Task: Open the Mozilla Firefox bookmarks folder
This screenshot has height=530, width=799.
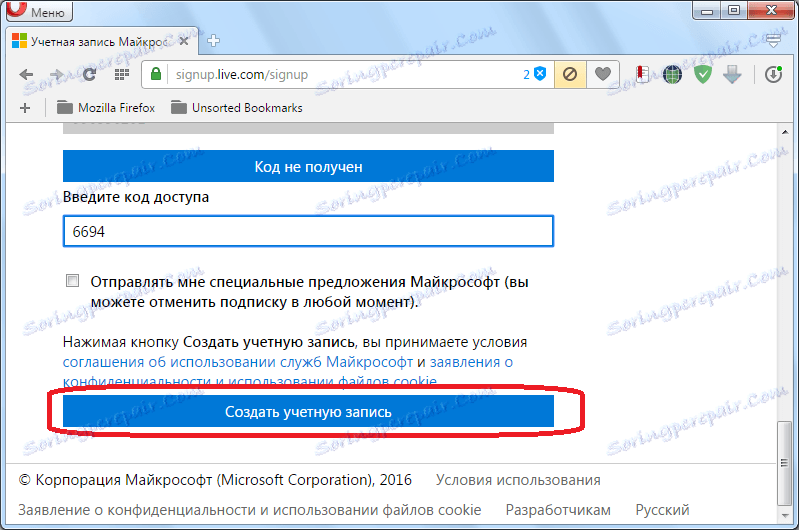Action: click(x=106, y=108)
